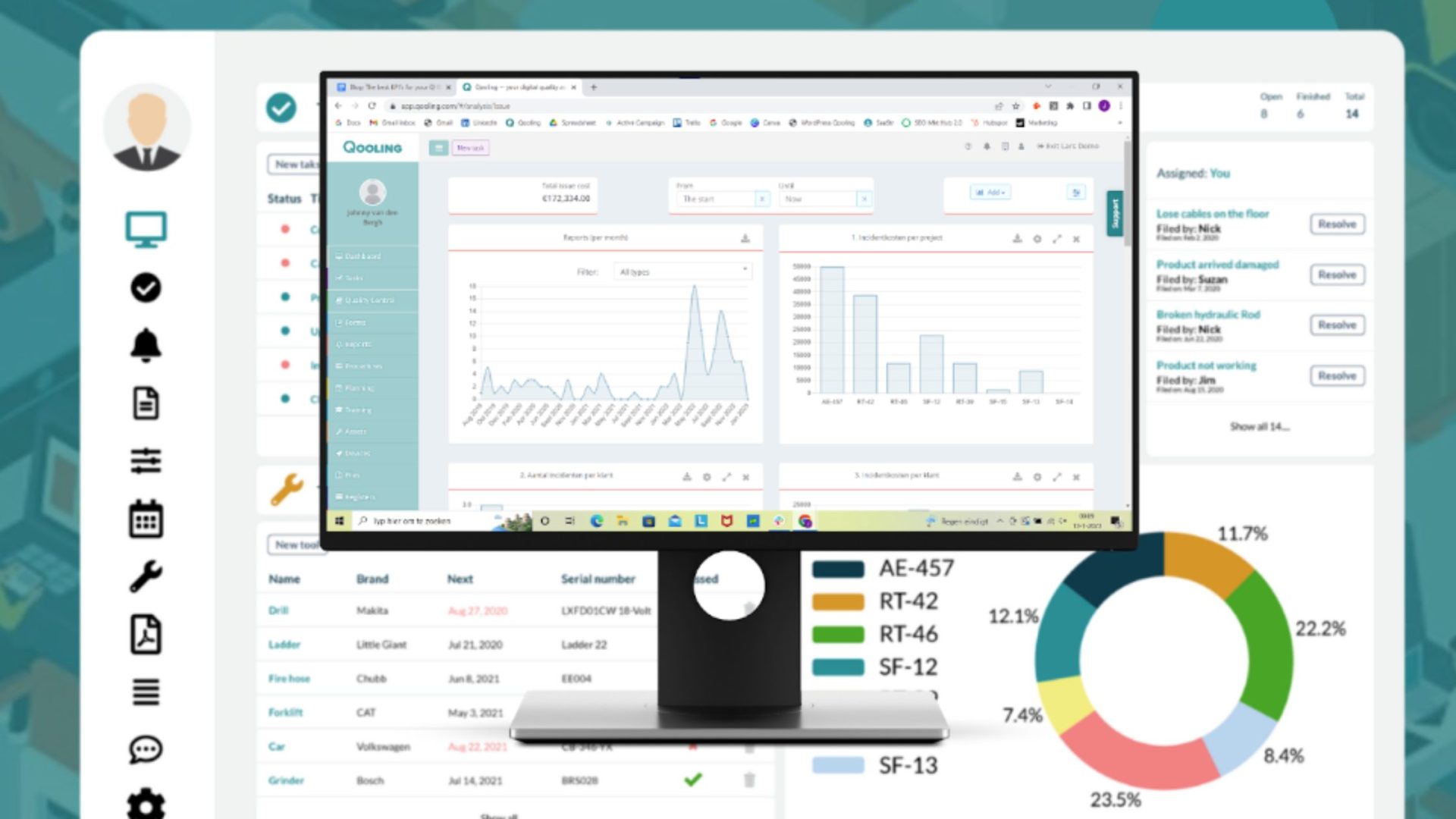Click the calendar icon in left sidebar
The width and height of the screenshot is (1456, 819).
(x=146, y=519)
